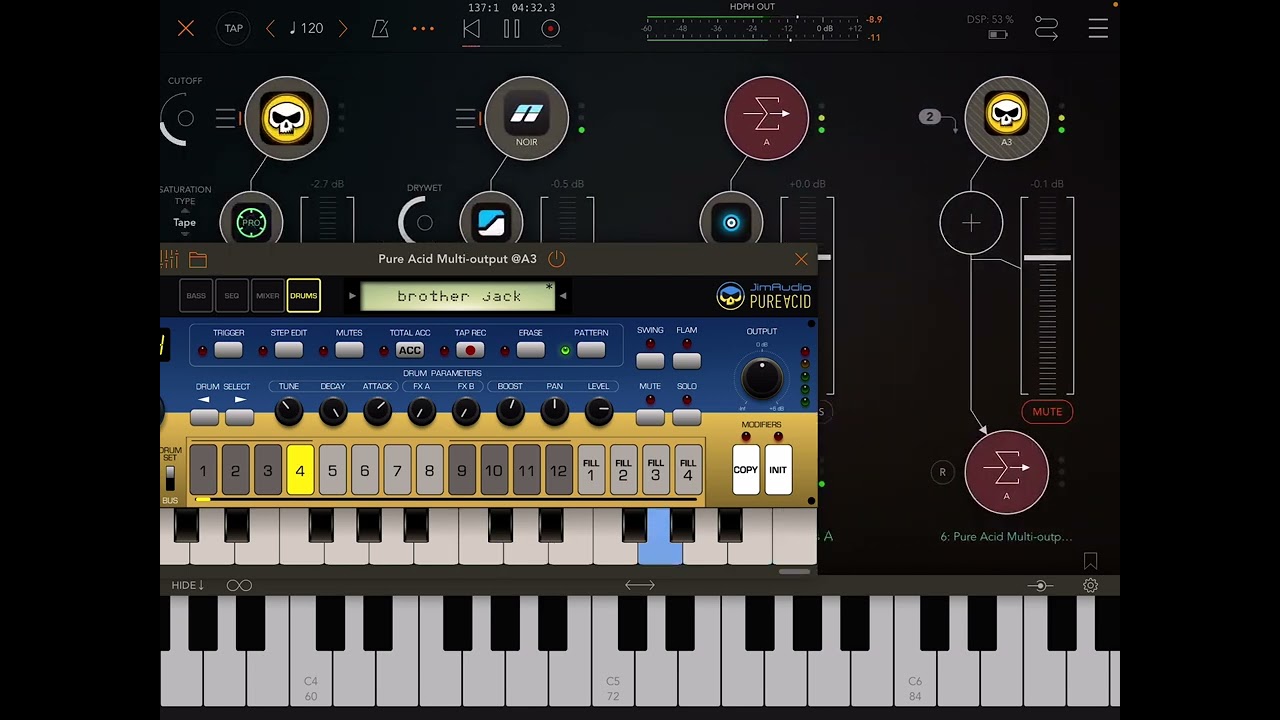The width and height of the screenshot is (1280, 720).
Task: Tap the TAP tempo button
Action: [x=233, y=29]
